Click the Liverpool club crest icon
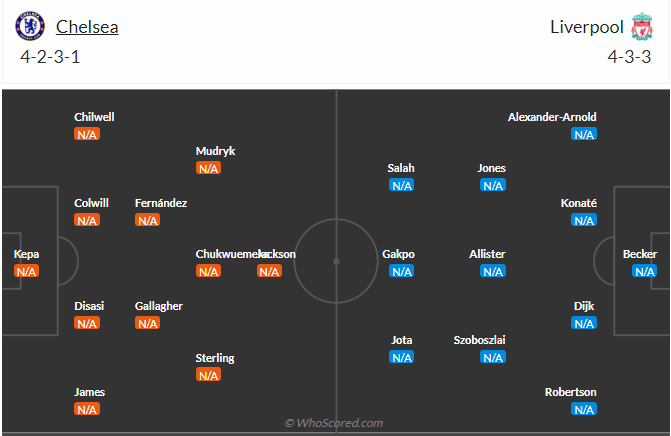The width and height of the screenshot is (671, 436). (x=641, y=27)
